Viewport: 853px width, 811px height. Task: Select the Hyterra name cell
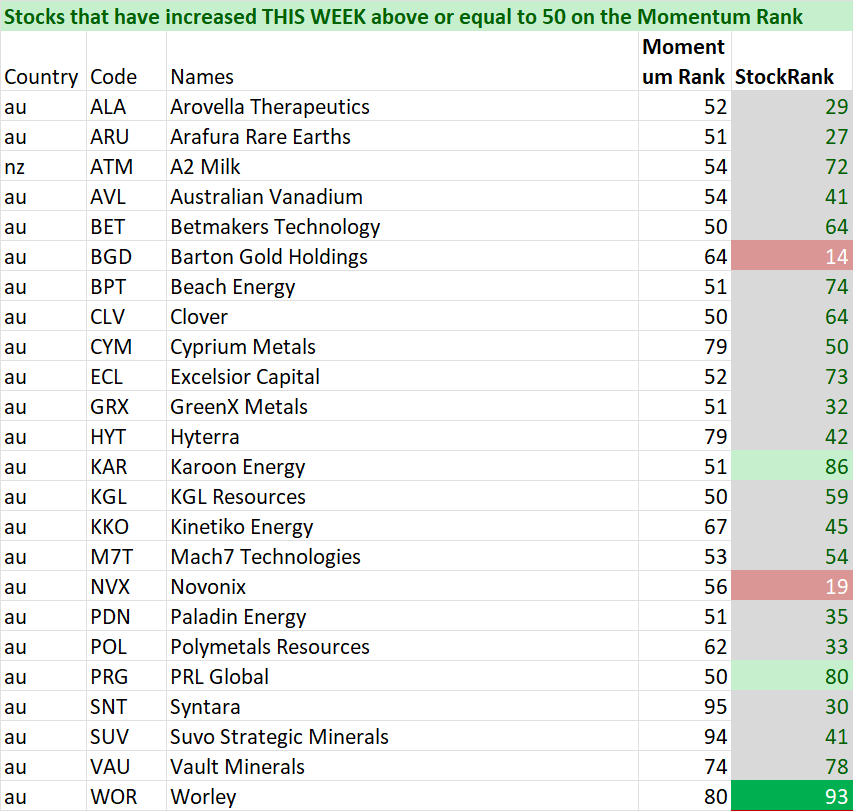402,436
